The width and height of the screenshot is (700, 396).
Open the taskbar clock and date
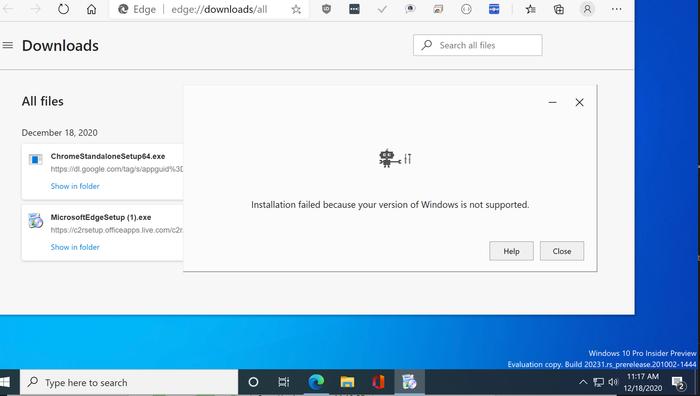click(643, 382)
